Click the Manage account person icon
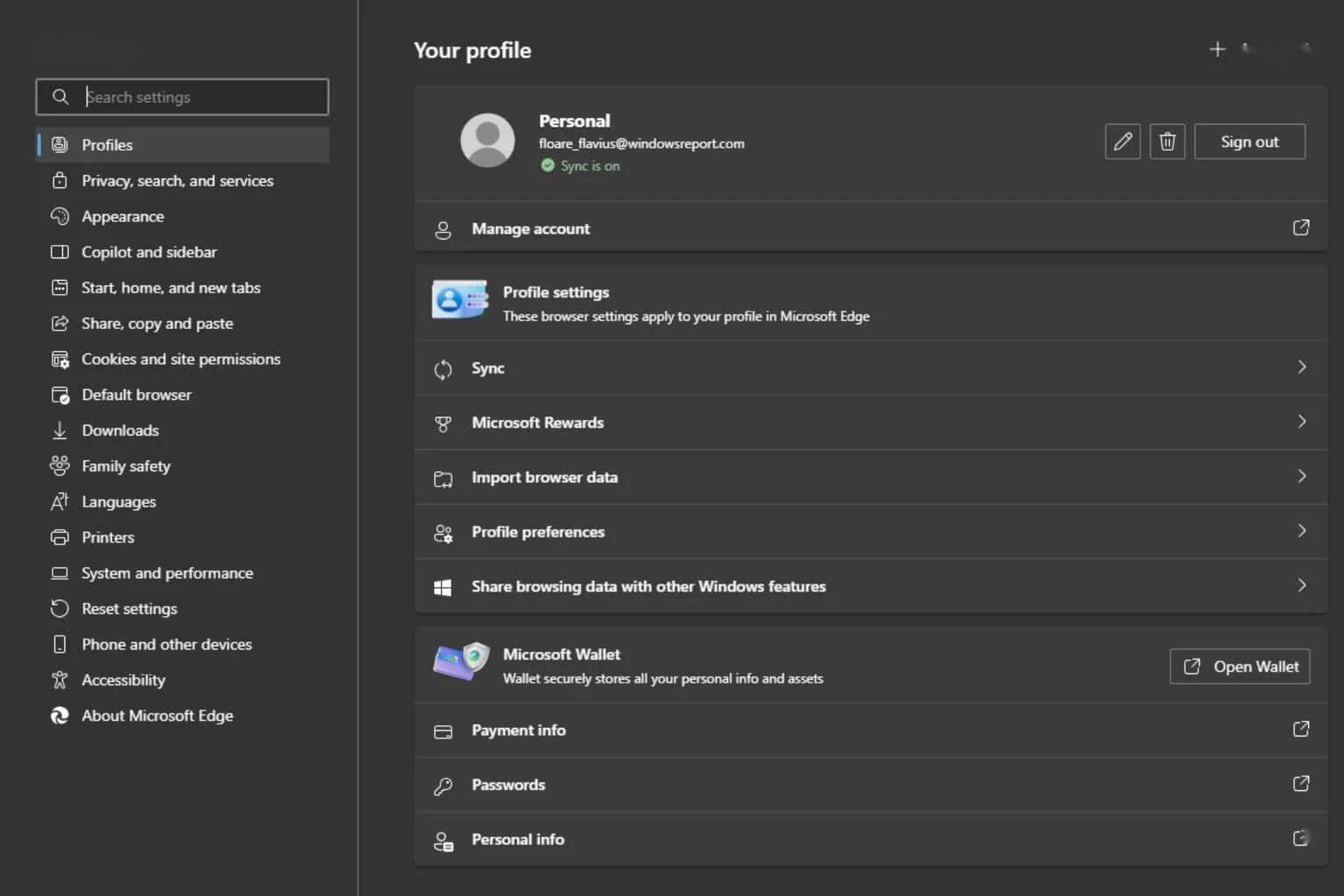This screenshot has width=1344, height=896. point(443,230)
